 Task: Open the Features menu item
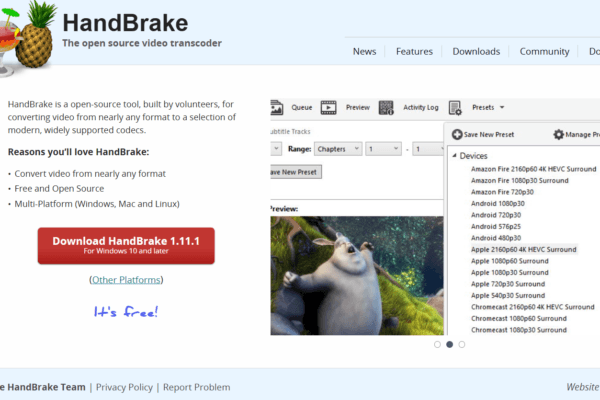(414, 51)
